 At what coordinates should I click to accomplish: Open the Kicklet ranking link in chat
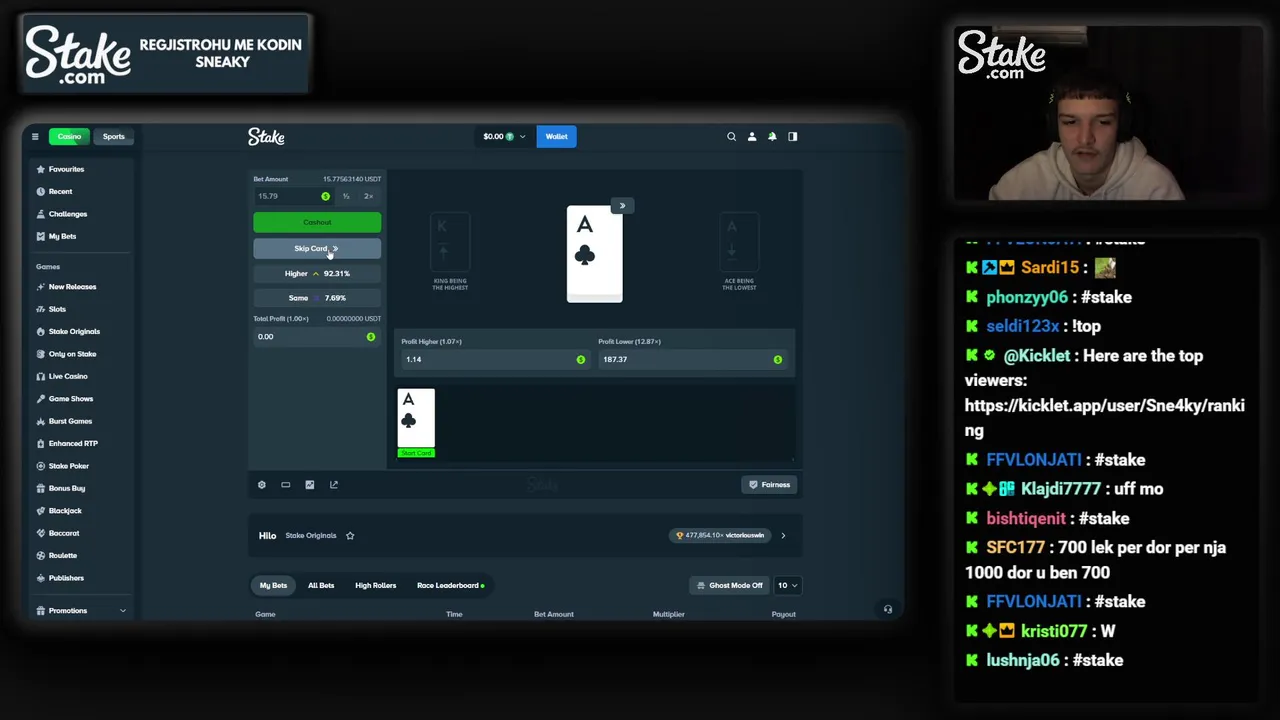click(1104, 418)
